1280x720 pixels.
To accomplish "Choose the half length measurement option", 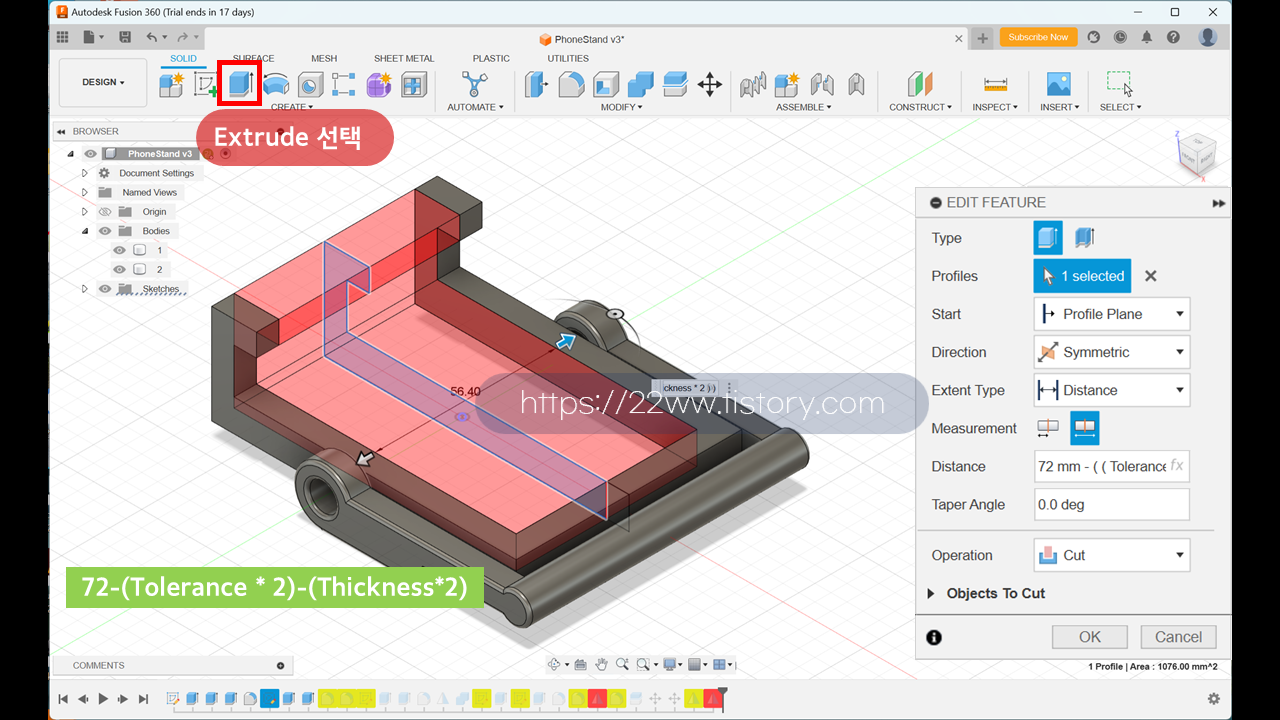I will (1048, 428).
